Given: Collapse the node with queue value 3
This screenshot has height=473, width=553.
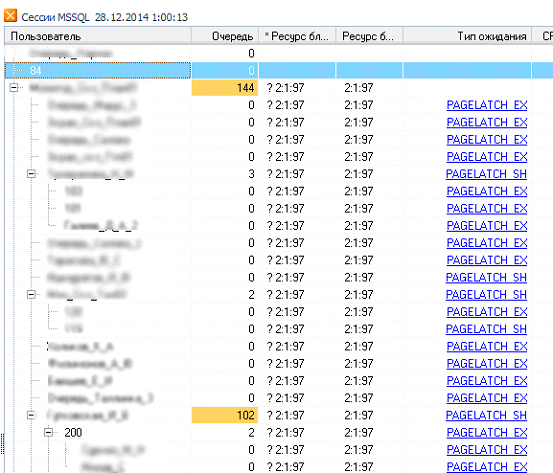Looking at the screenshot, I should [31, 174].
